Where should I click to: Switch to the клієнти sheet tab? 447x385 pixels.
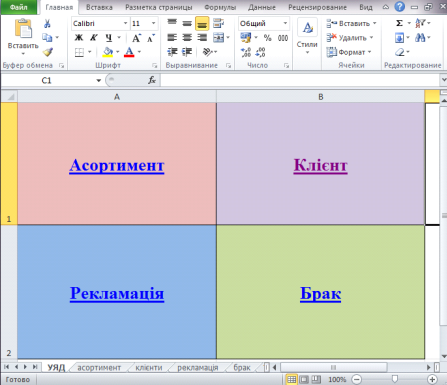click(149, 368)
